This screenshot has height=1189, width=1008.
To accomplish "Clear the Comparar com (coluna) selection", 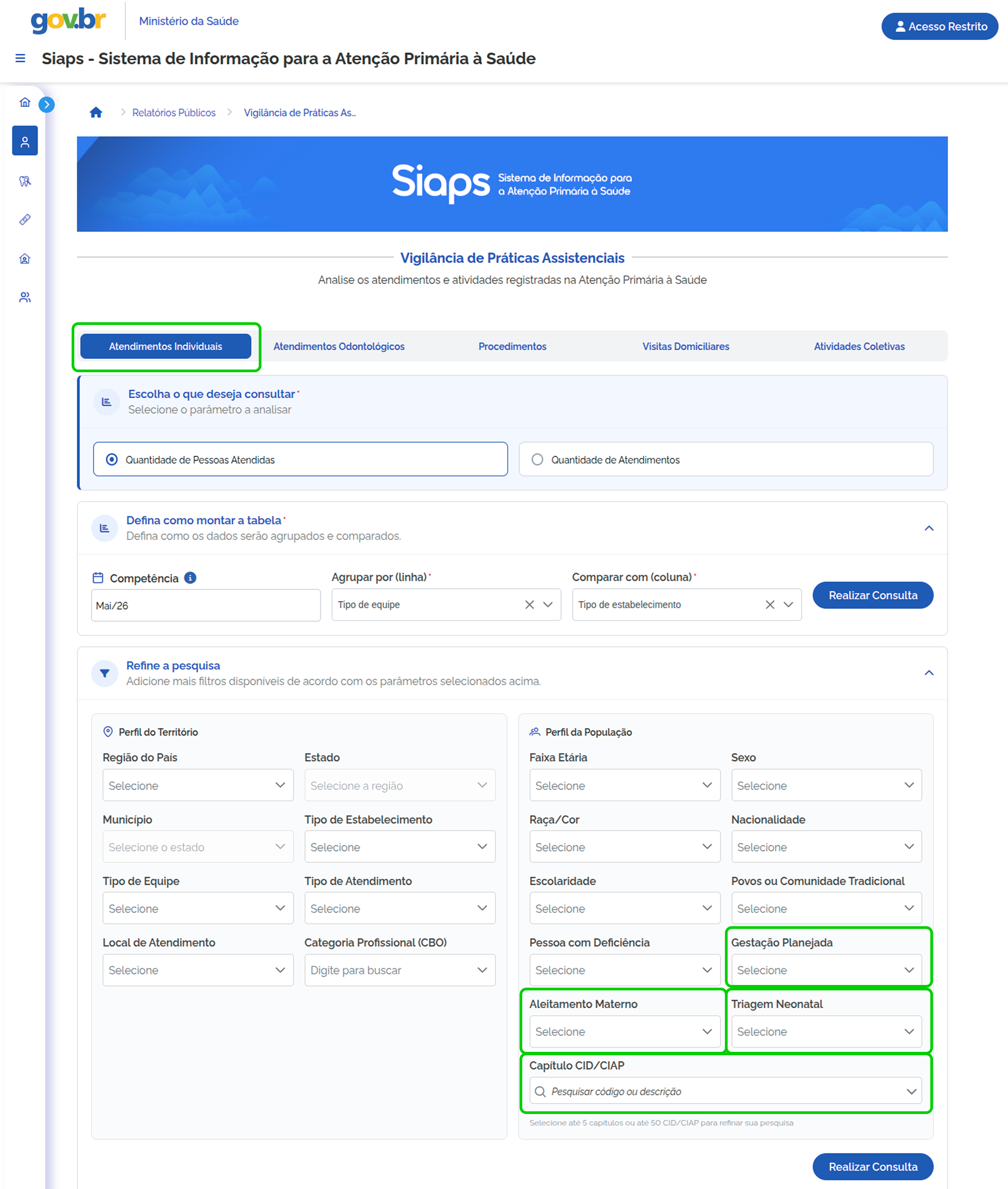I will click(770, 605).
